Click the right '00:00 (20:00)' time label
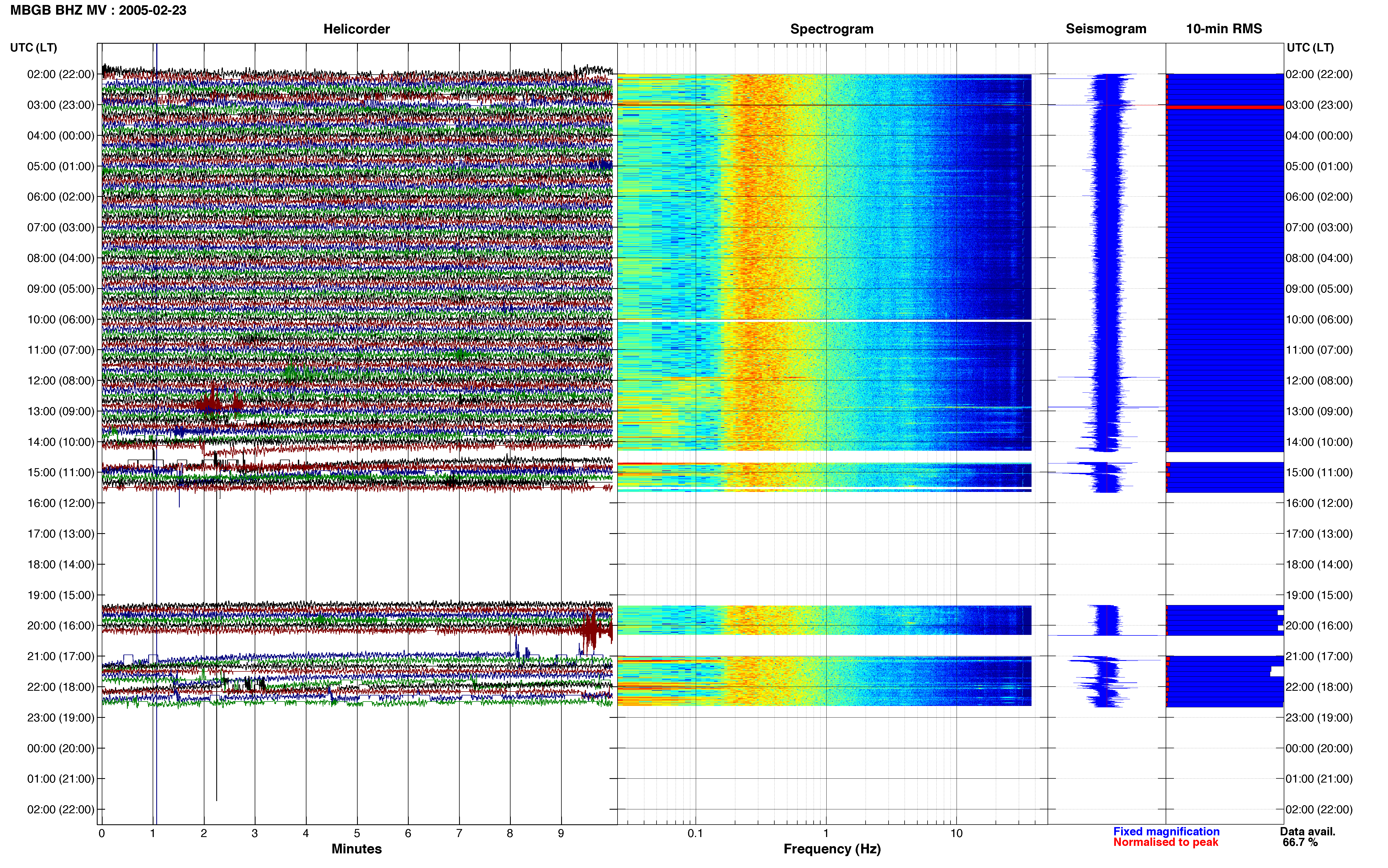The width and height of the screenshot is (1388, 868). 1319,749
